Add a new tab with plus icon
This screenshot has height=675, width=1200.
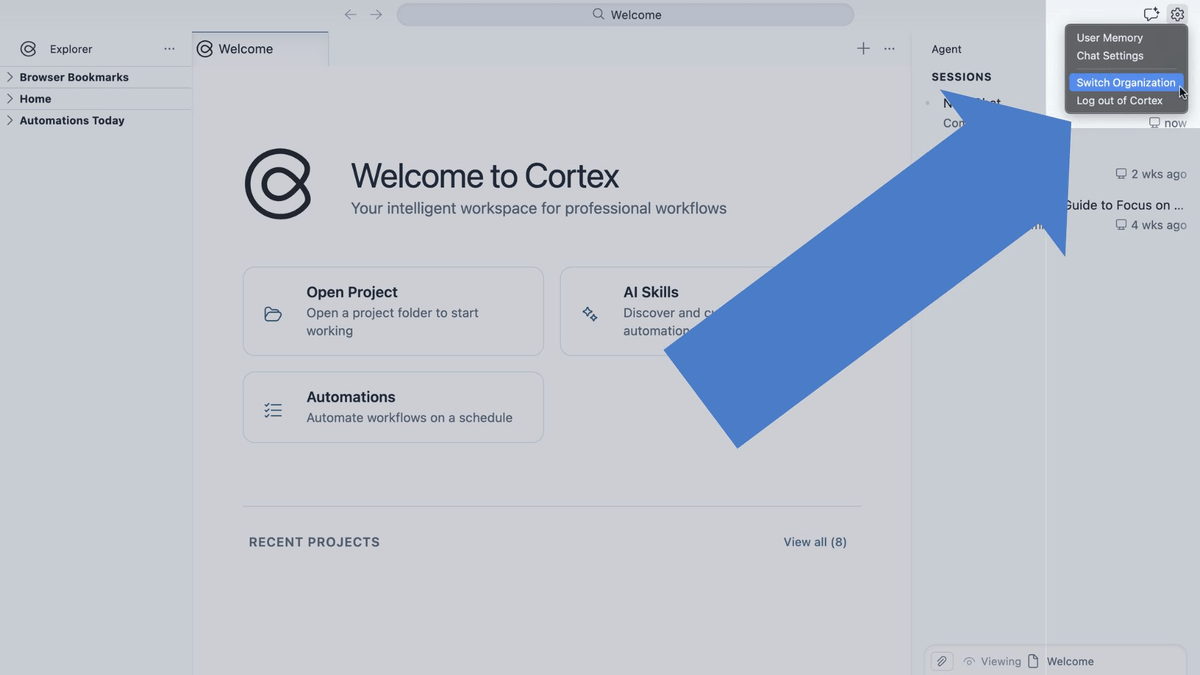pos(863,49)
